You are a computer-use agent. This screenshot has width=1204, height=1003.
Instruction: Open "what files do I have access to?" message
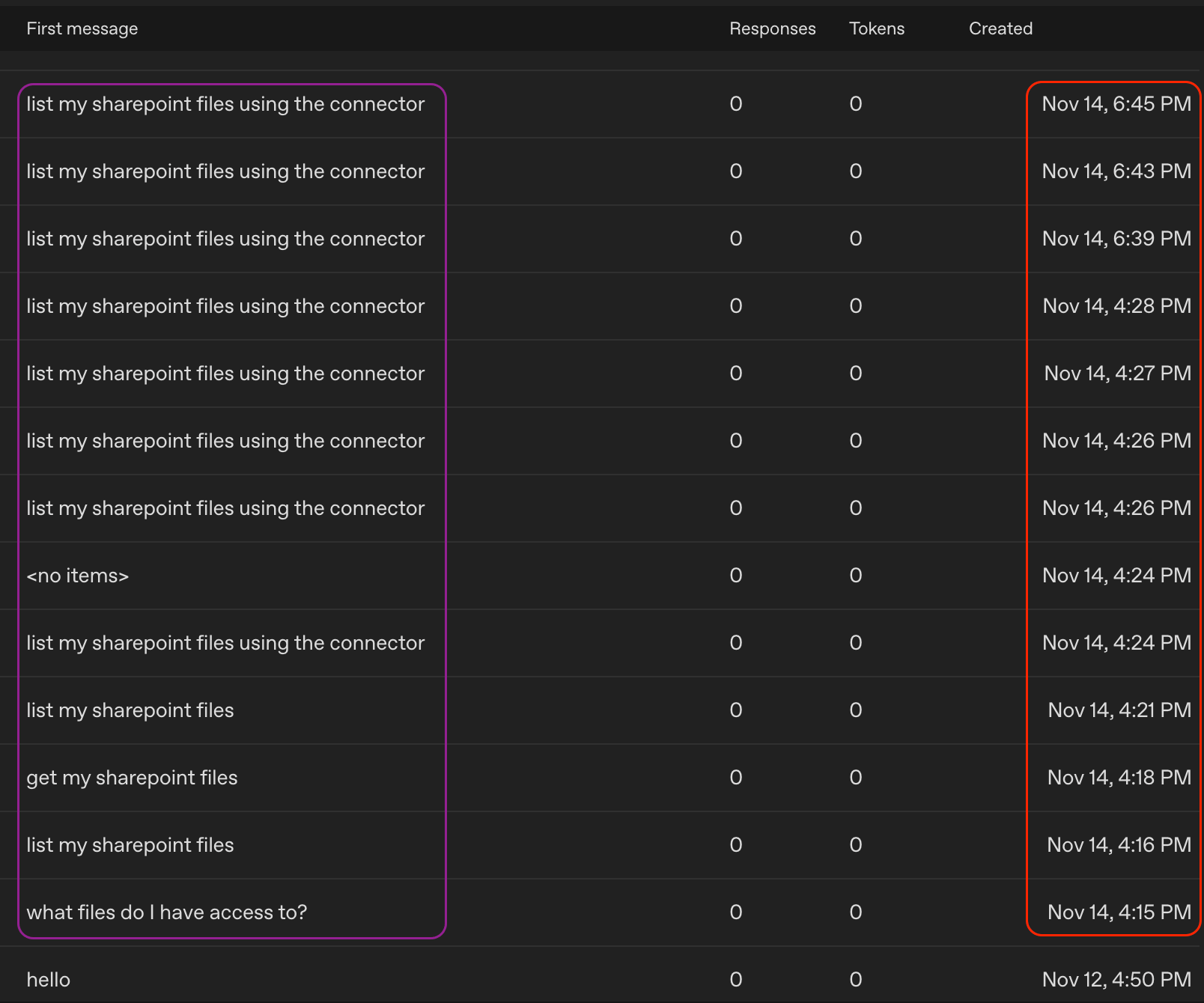(167, 912)
